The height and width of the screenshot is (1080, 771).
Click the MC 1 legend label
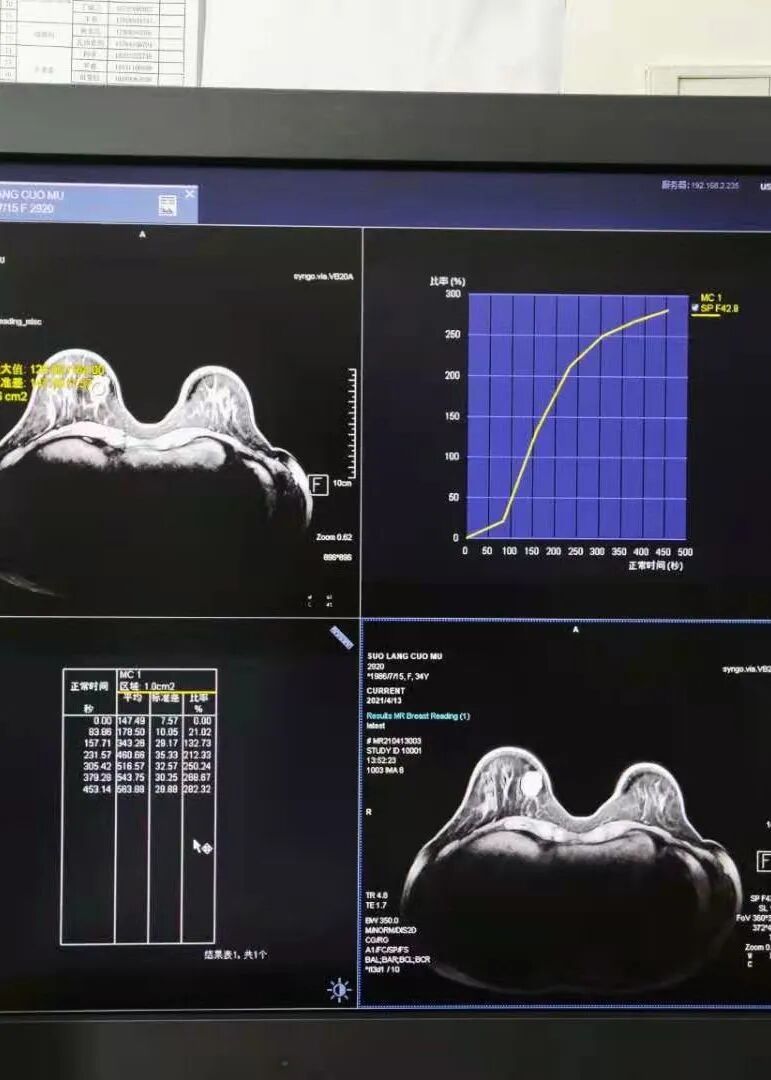(x=711, y=298)
